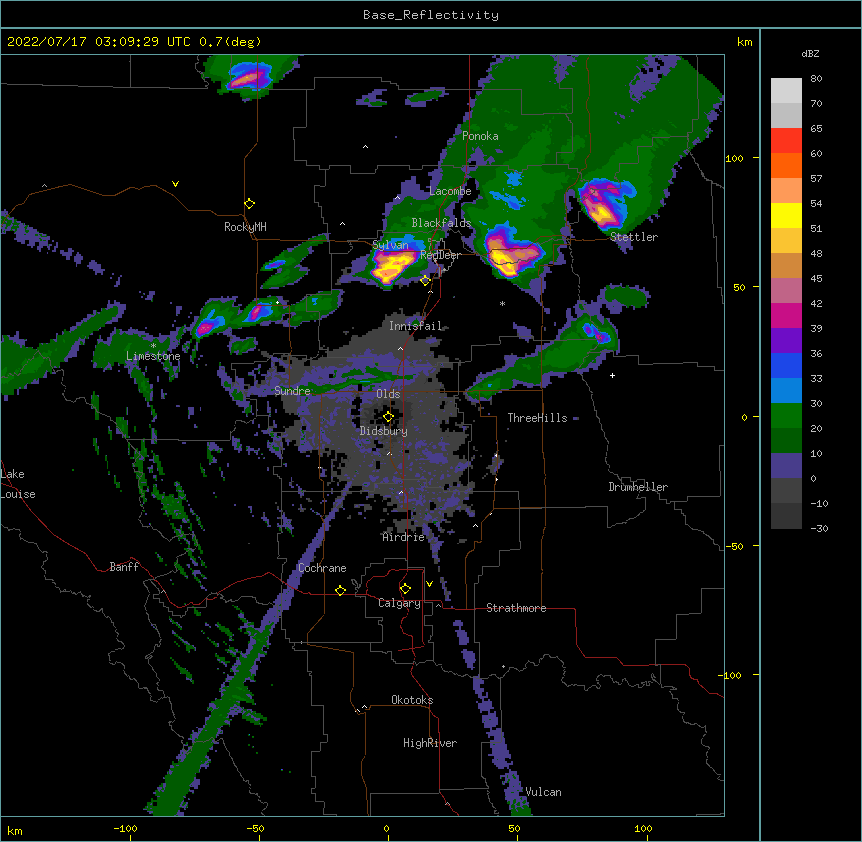Click the Banff town label
The height and width of the screenshot is (842, 862).
pos(124,567)
